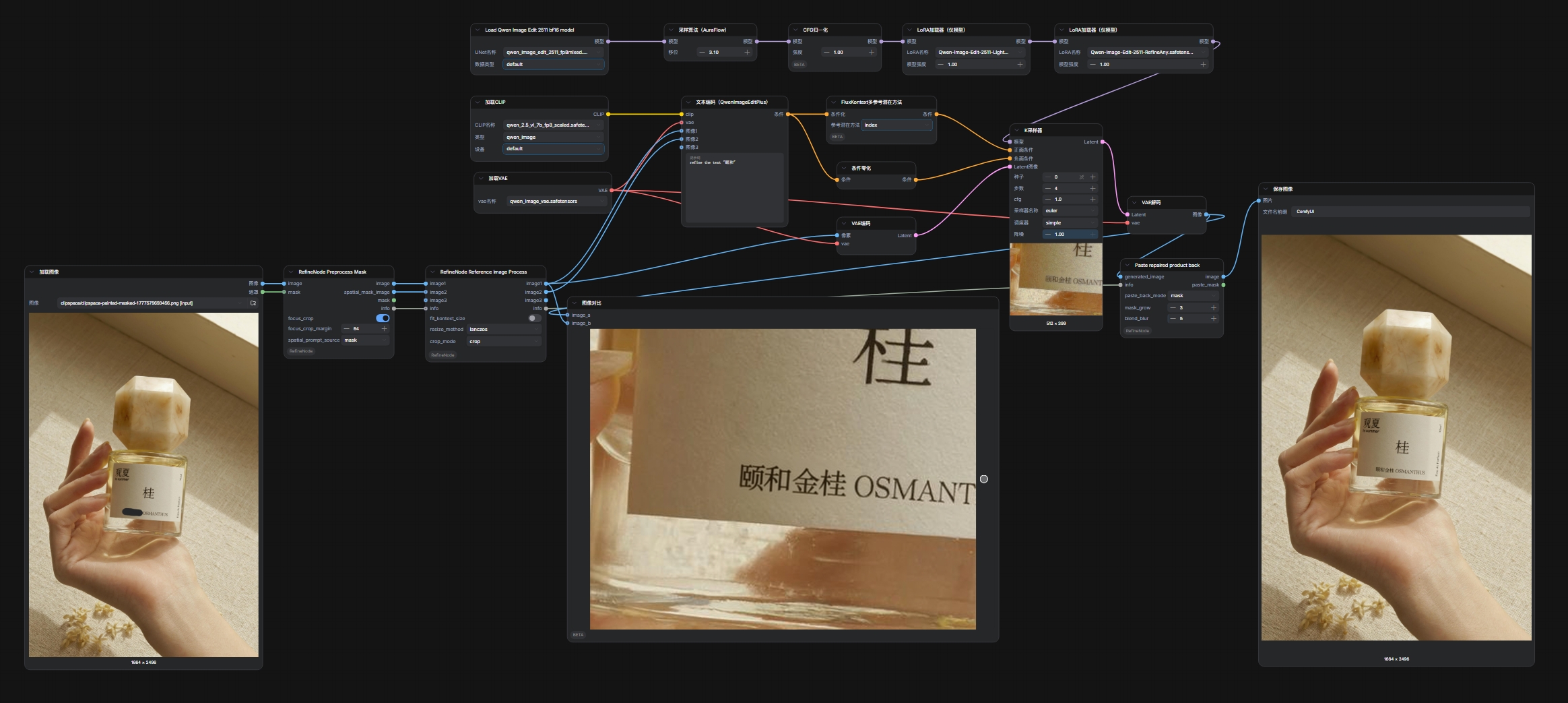
Task: Decrease cfg value with the minus icon
Action: coord(1047,200)
